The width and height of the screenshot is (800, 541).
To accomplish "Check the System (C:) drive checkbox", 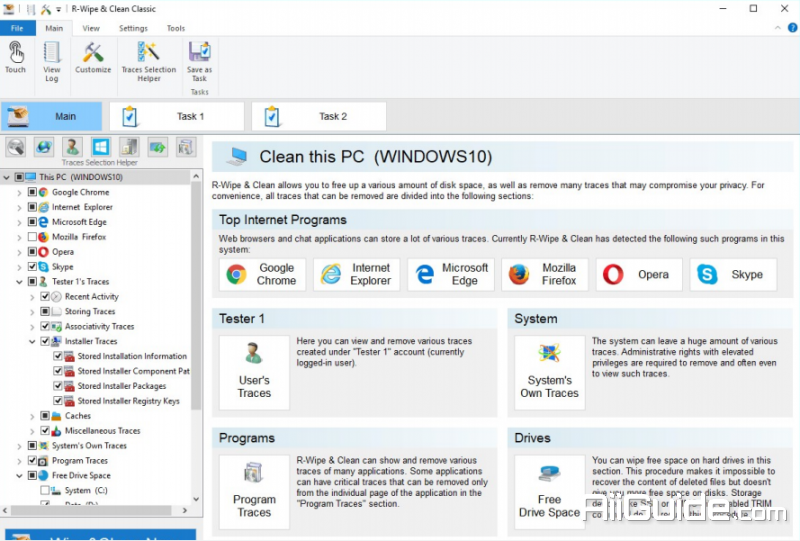I will tap(45, 490).
